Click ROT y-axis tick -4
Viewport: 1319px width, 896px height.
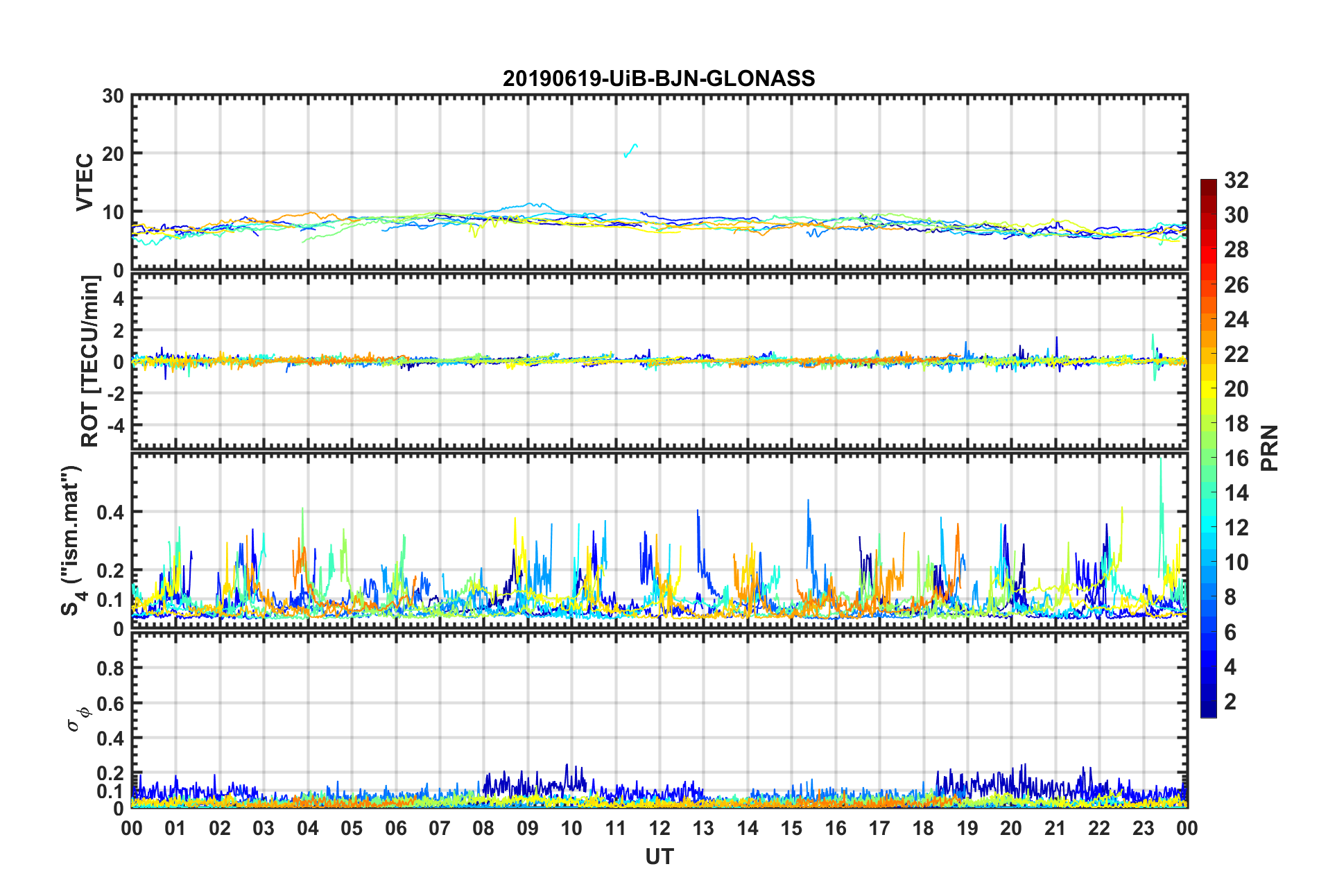point(117,424)
